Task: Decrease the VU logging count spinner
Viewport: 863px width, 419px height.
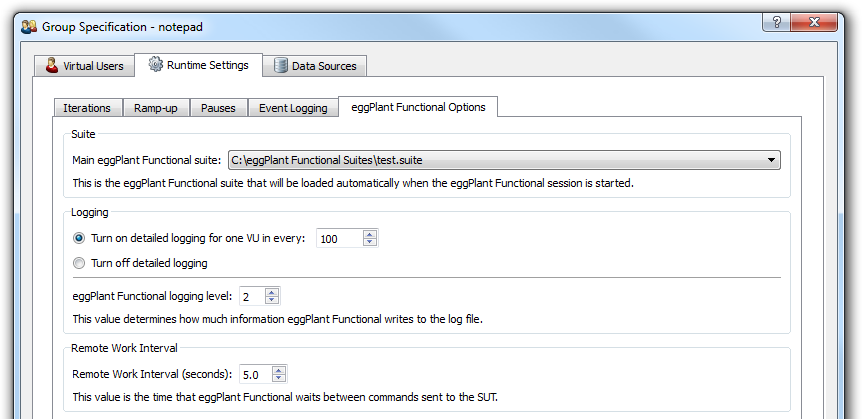Action: (x=370, y=243)
